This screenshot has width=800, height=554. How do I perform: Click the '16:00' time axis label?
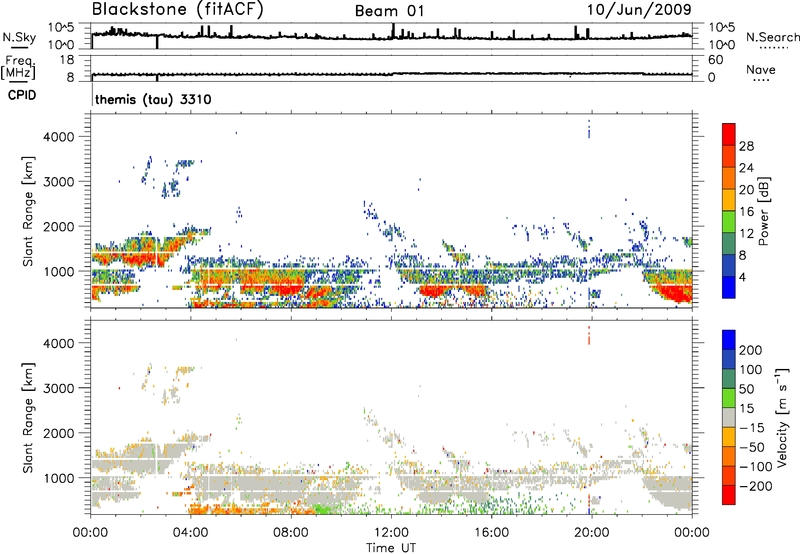(x=491, y=533)
